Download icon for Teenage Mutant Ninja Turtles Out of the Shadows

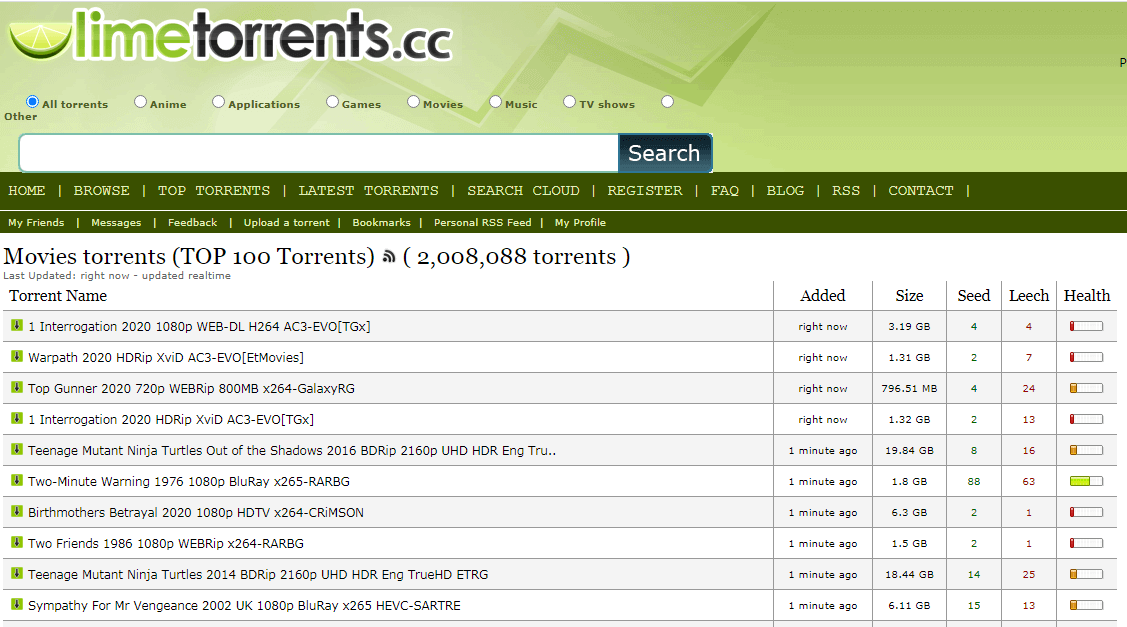[x=17, y=449]
